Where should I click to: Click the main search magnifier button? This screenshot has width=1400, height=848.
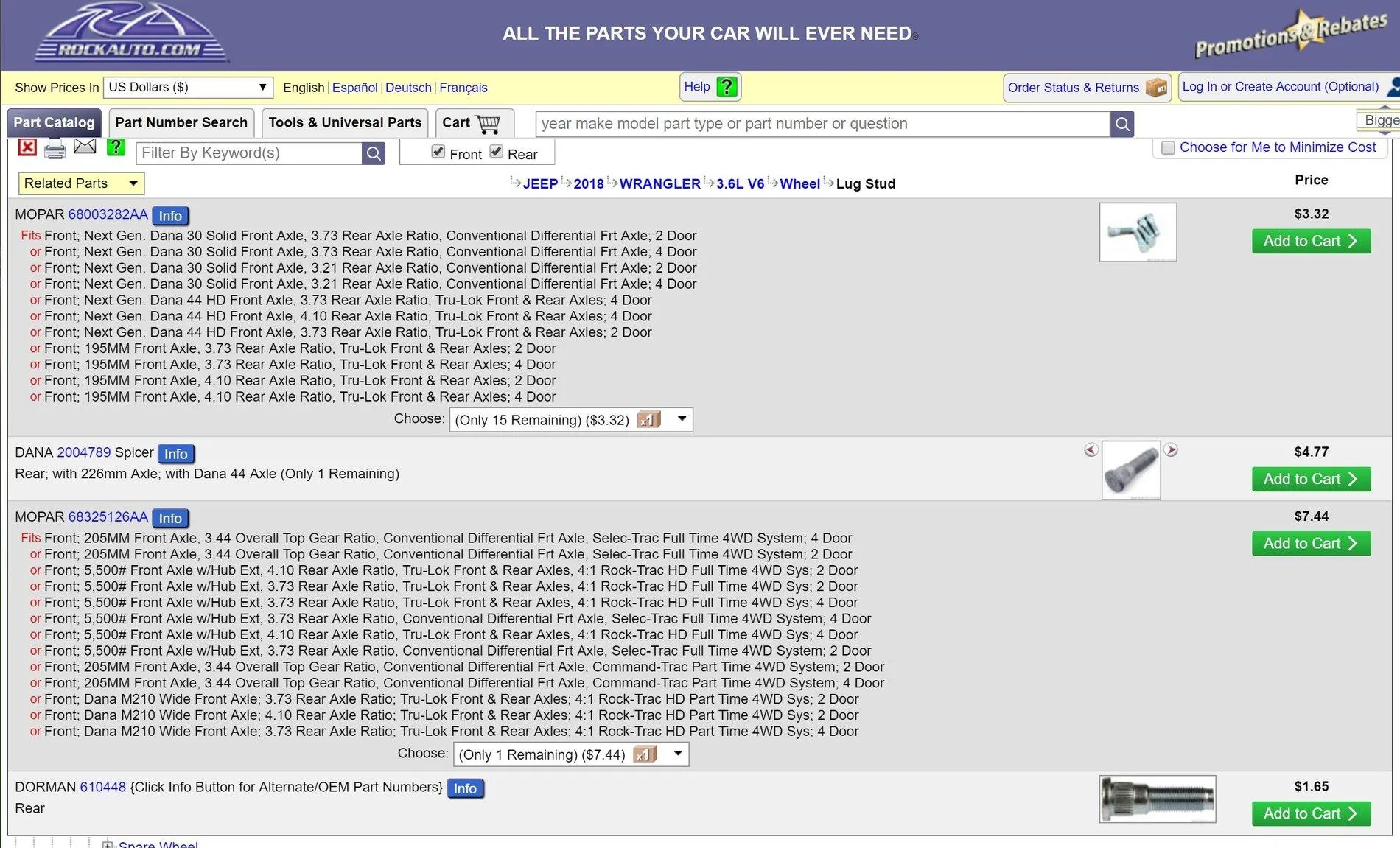click(1121, 124)
